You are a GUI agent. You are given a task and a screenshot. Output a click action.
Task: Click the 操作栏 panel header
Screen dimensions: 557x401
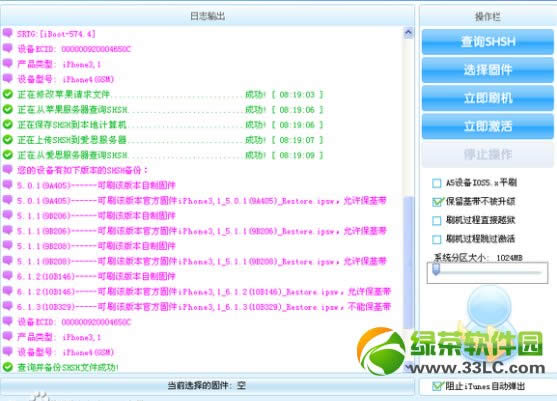[x=488, y=16]
